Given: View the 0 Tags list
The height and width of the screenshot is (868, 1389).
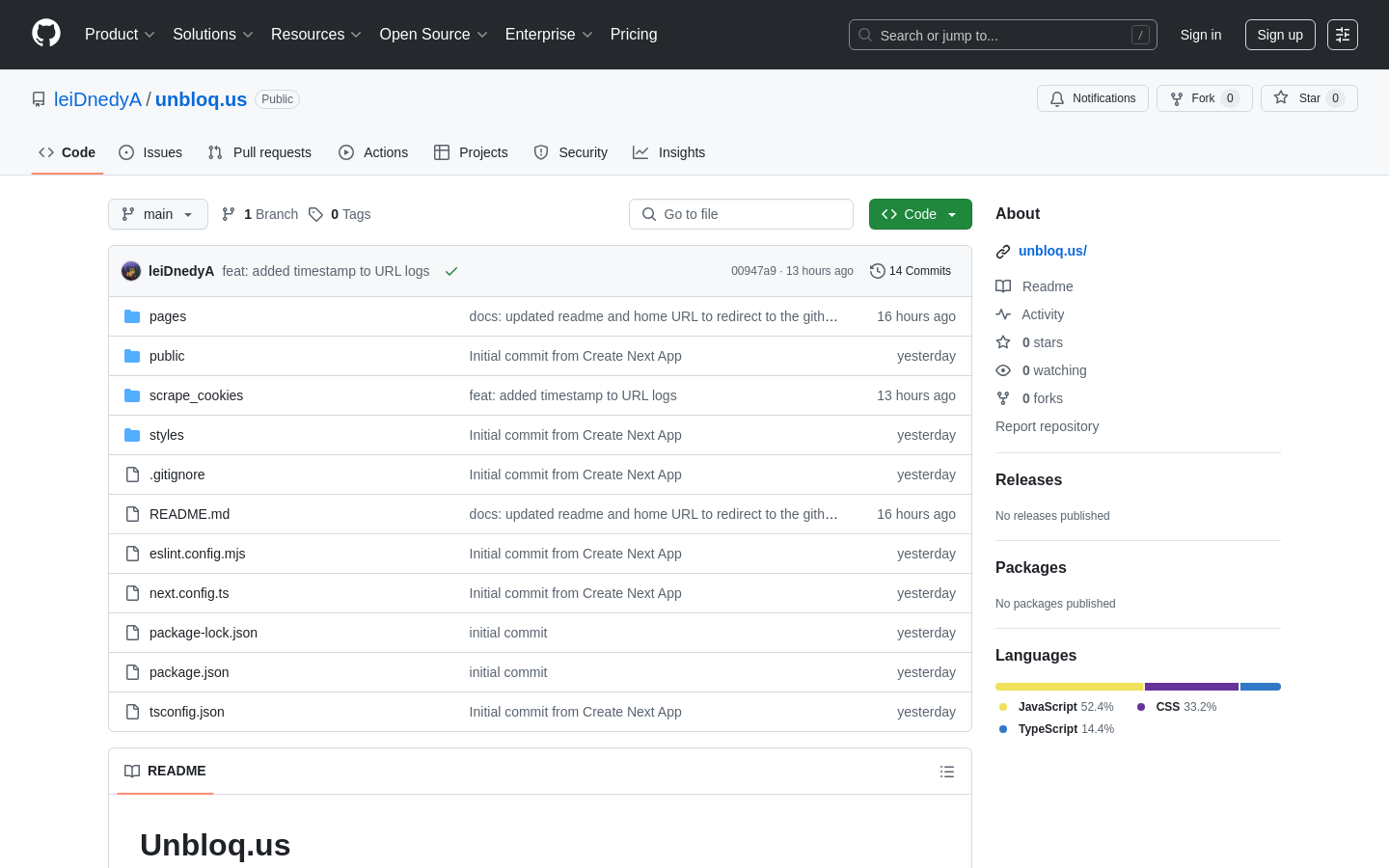Looking at the screenshot, I should [340, 214].
